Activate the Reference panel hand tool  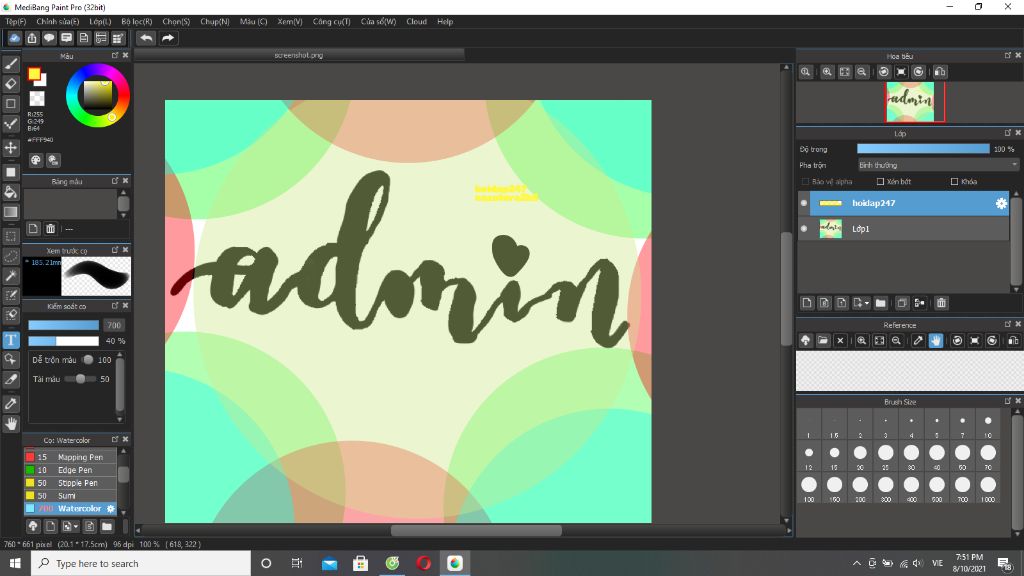(936, 340)
